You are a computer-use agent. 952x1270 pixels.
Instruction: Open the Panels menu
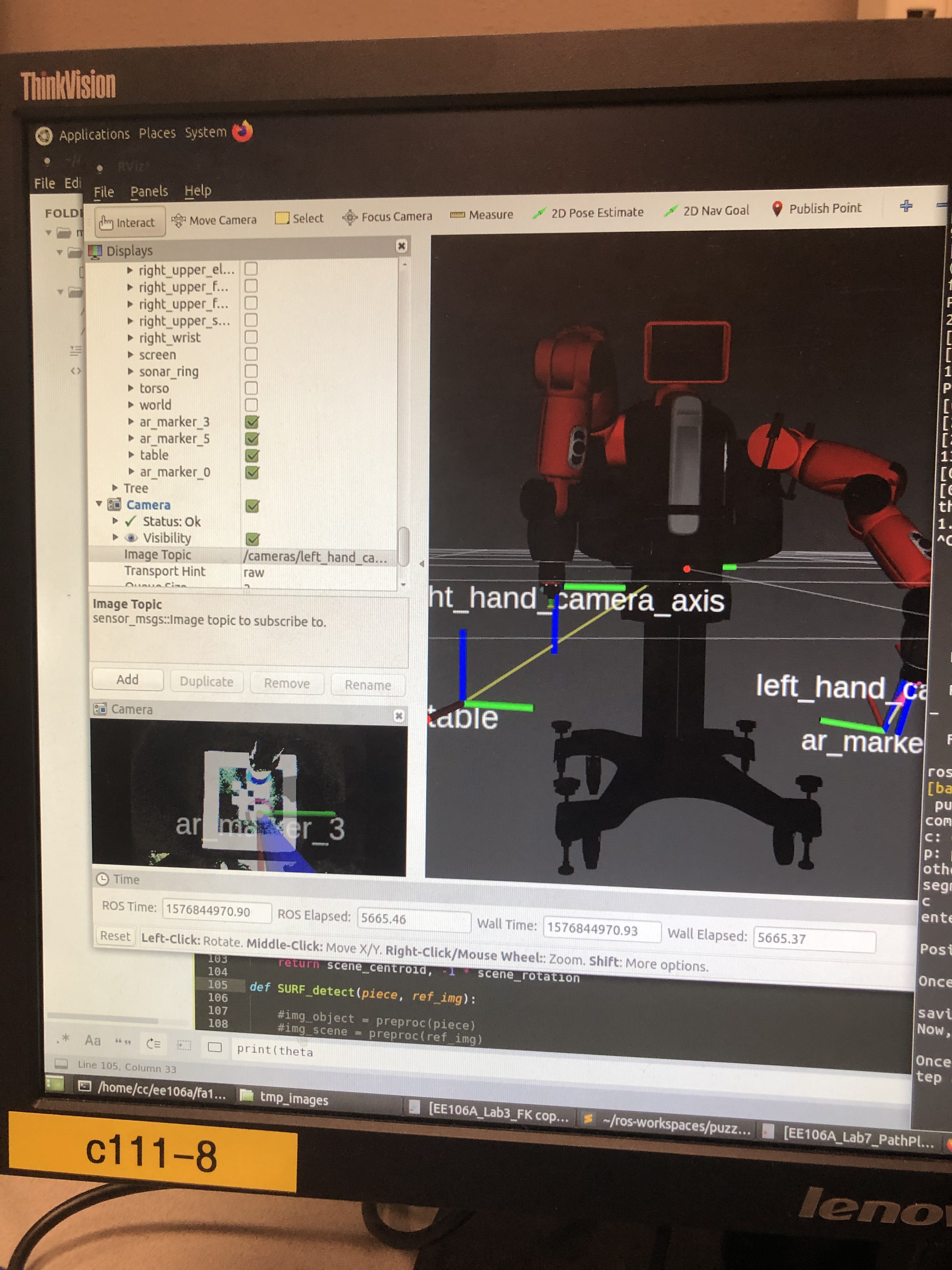click(149, 191)
